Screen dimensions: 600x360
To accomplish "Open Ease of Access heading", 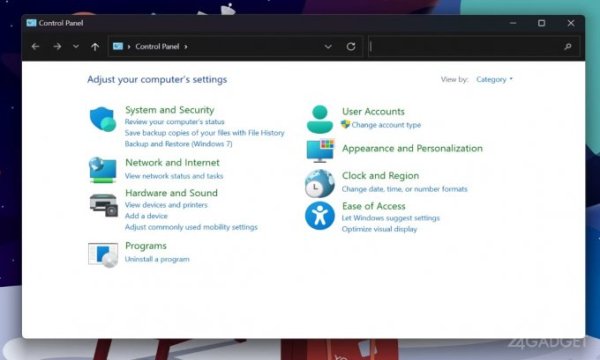I will point(373,206).
